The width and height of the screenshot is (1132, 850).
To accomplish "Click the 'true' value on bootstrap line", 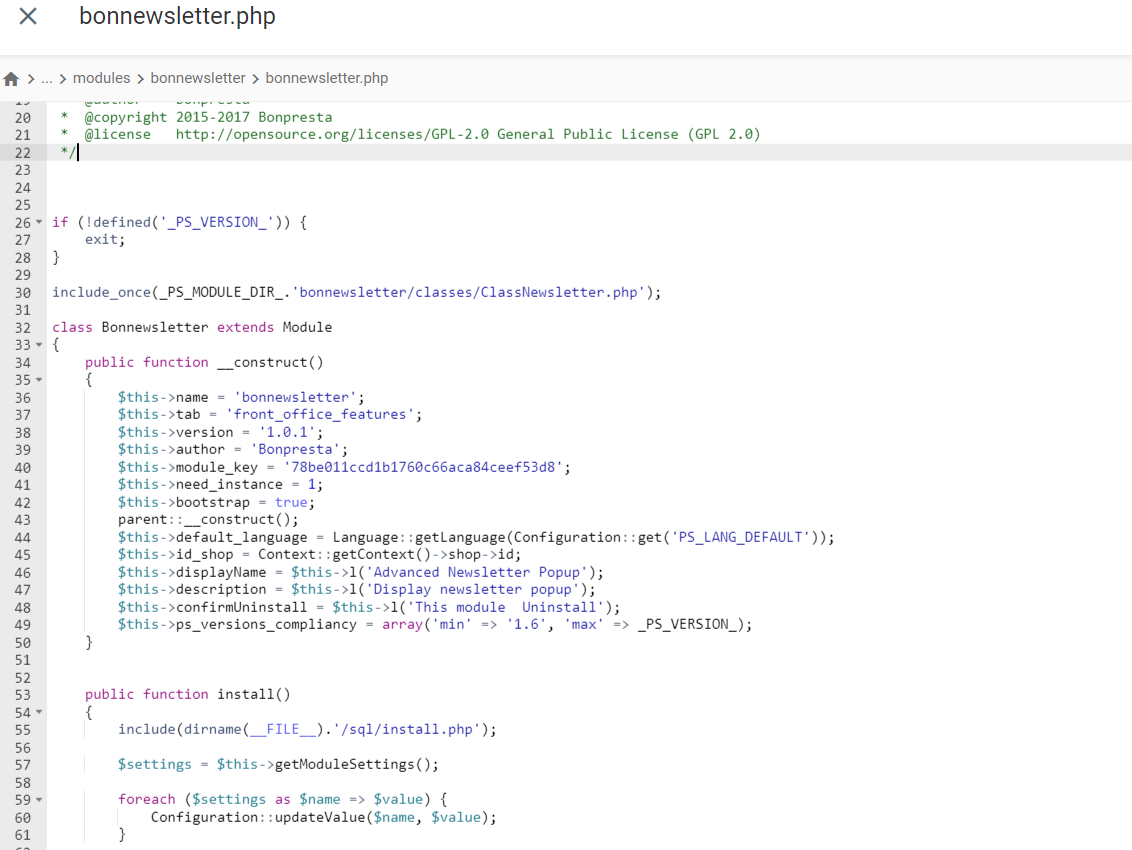I will [x=291, y=503].
